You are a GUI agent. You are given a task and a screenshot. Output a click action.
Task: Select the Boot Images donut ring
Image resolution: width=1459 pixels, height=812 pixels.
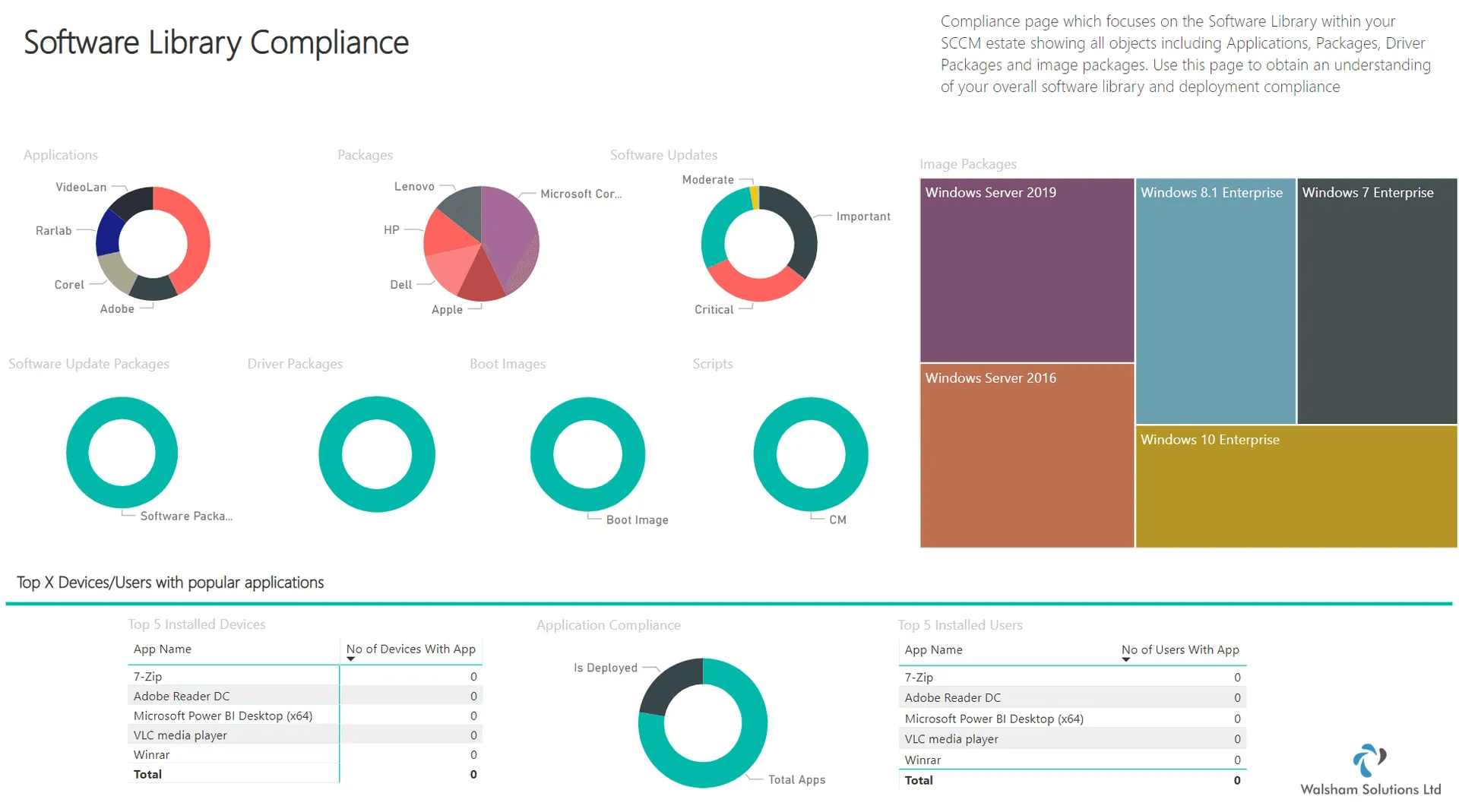(x=587, y=454)
